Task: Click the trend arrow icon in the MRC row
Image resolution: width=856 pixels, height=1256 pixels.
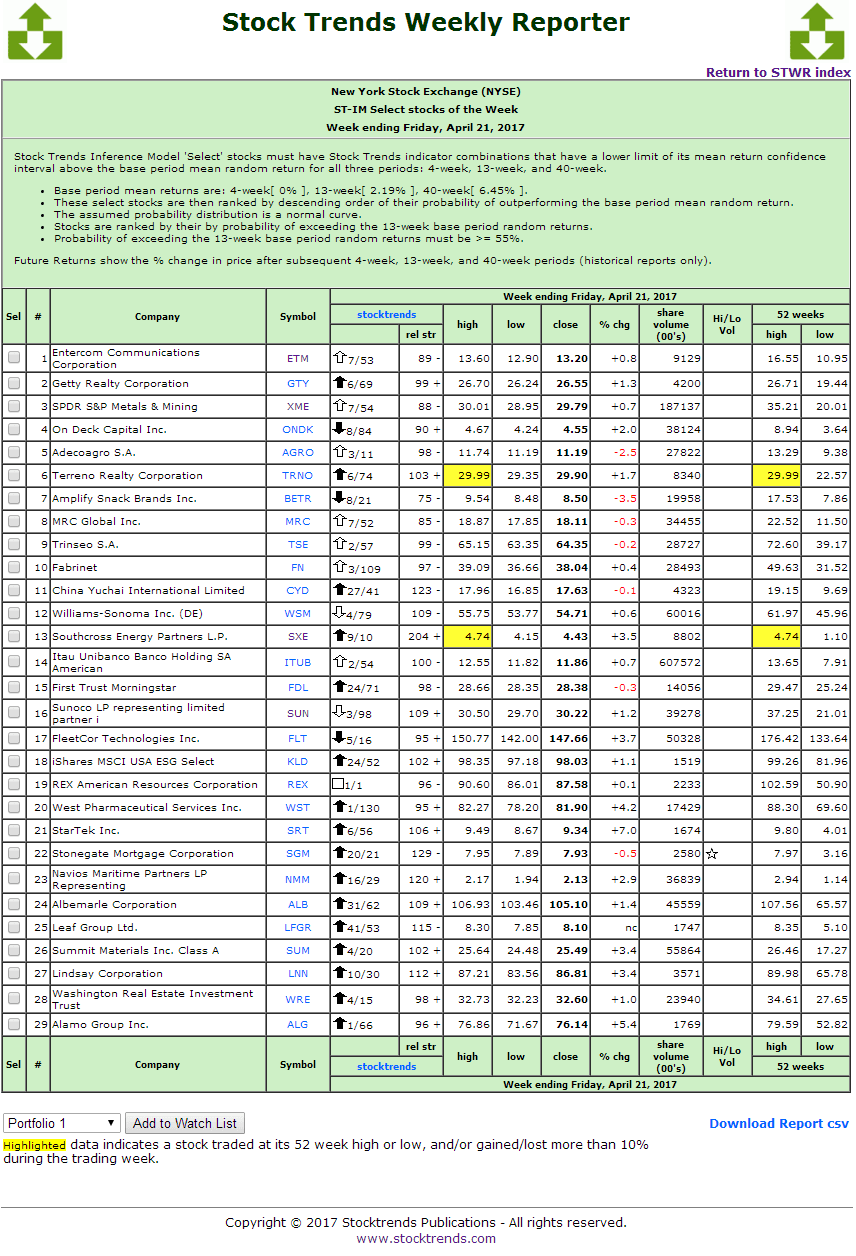Action: tap(339, 521)
